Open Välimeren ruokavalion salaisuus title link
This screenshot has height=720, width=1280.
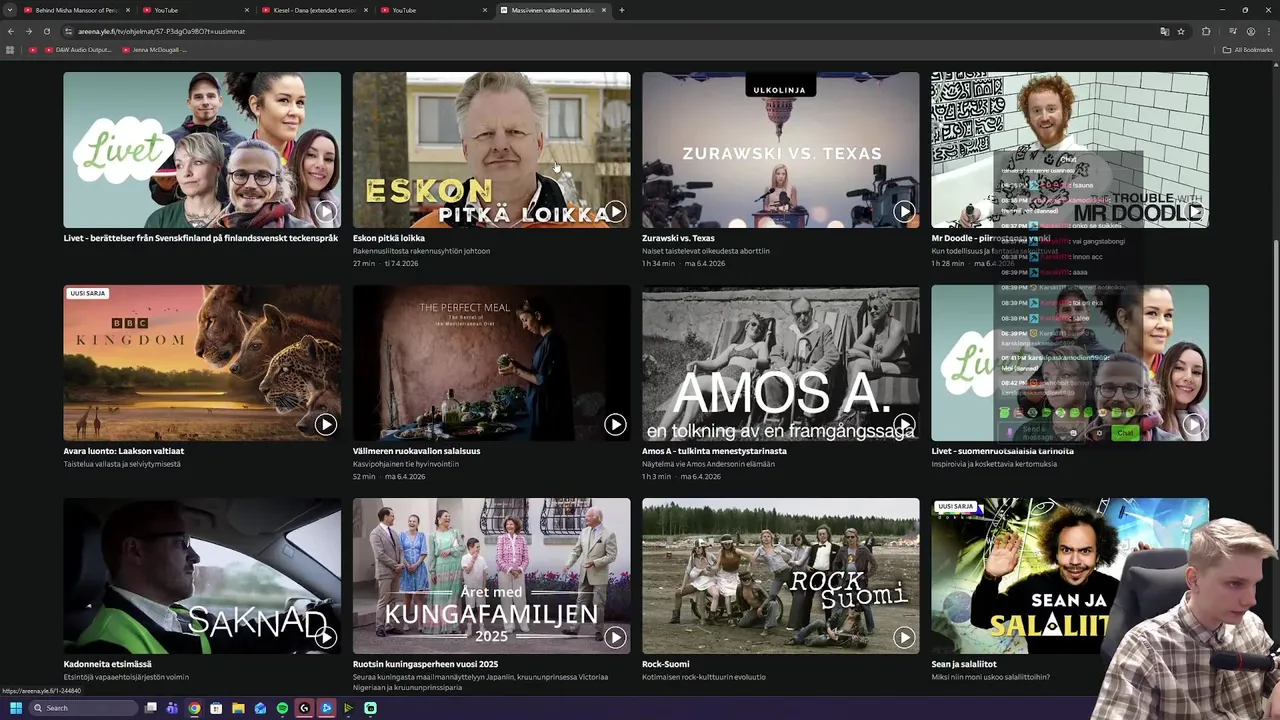(x=417, y=451)
